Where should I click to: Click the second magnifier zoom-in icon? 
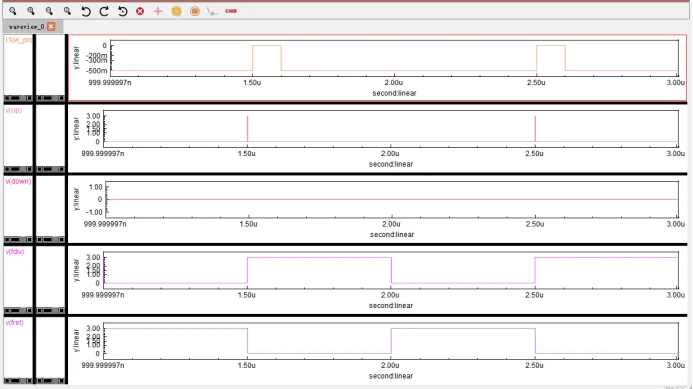pyautogui.click(x=30, y=11)
